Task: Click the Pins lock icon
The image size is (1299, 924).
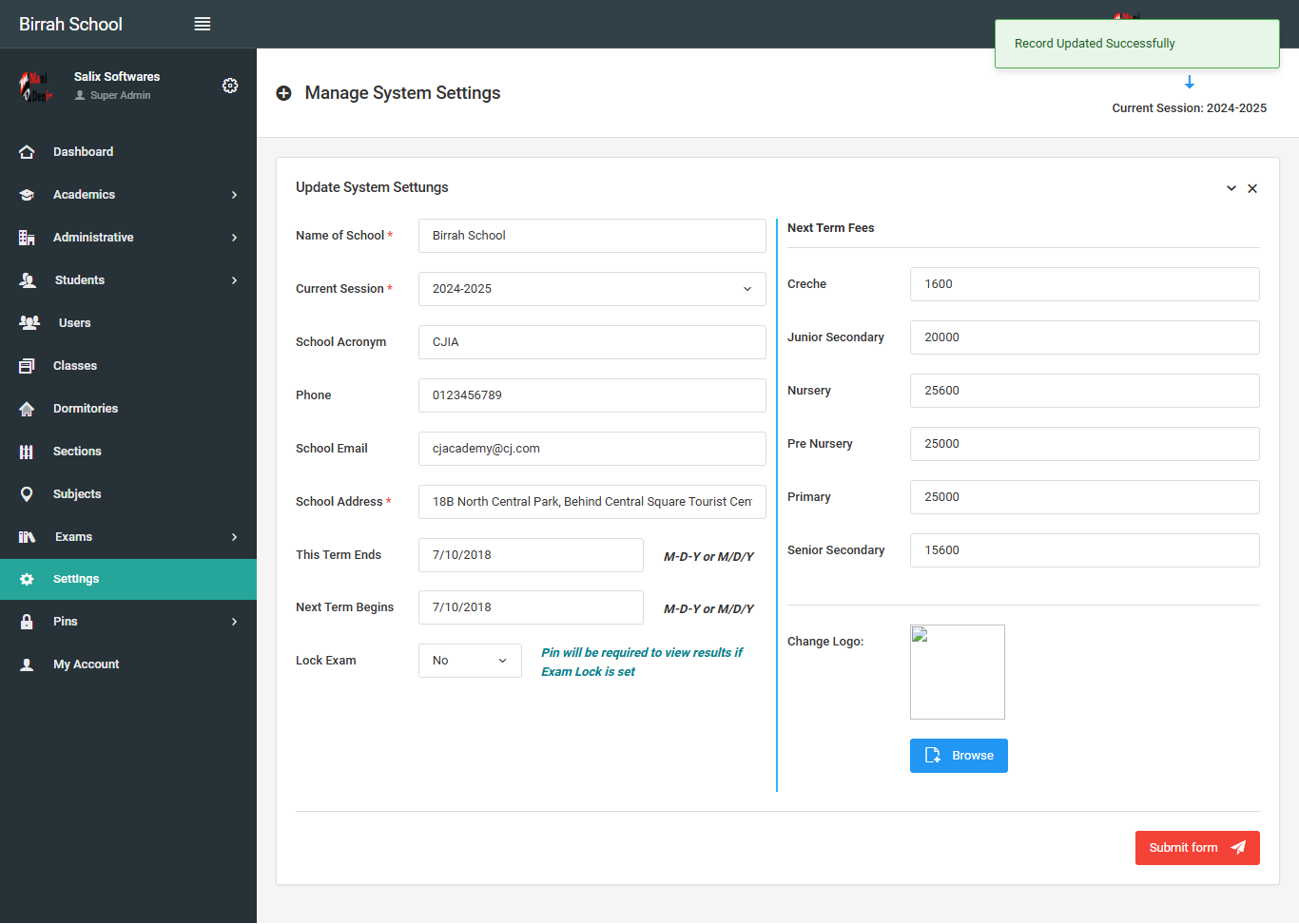Action: click(27, 622)
